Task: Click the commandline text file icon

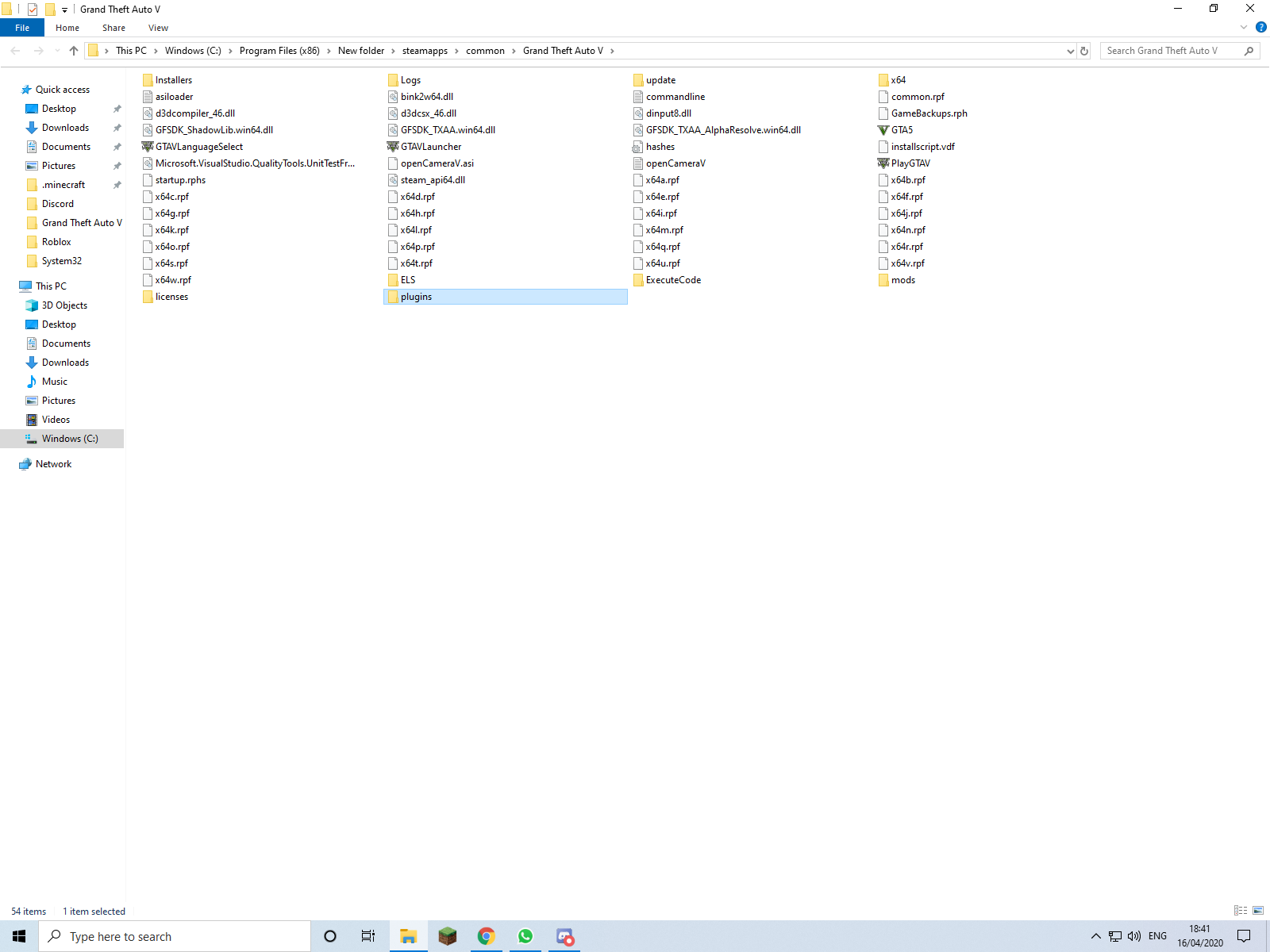Action: pos(638,97)
